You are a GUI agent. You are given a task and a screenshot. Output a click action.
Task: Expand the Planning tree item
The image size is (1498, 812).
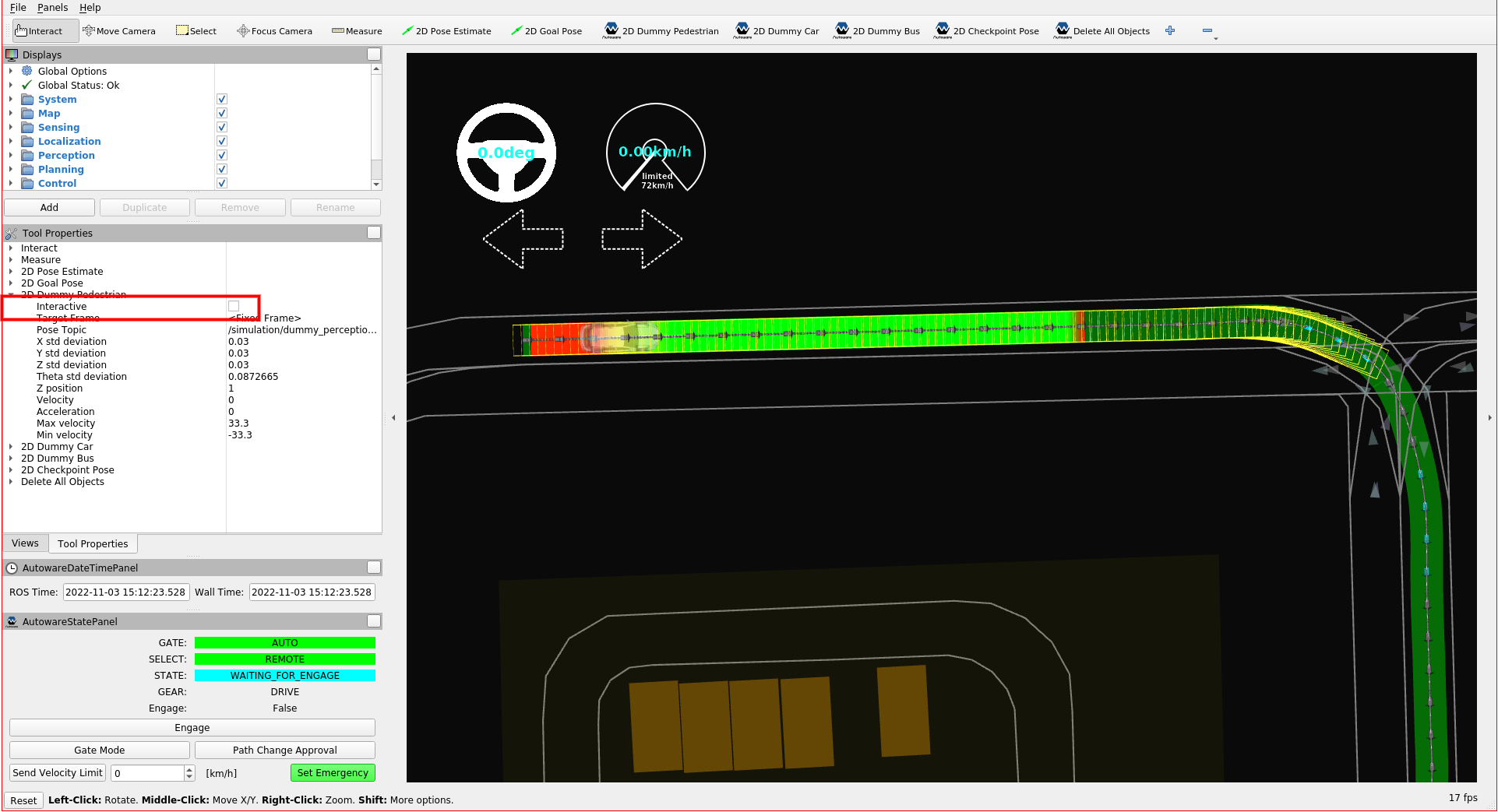[10, 169]
